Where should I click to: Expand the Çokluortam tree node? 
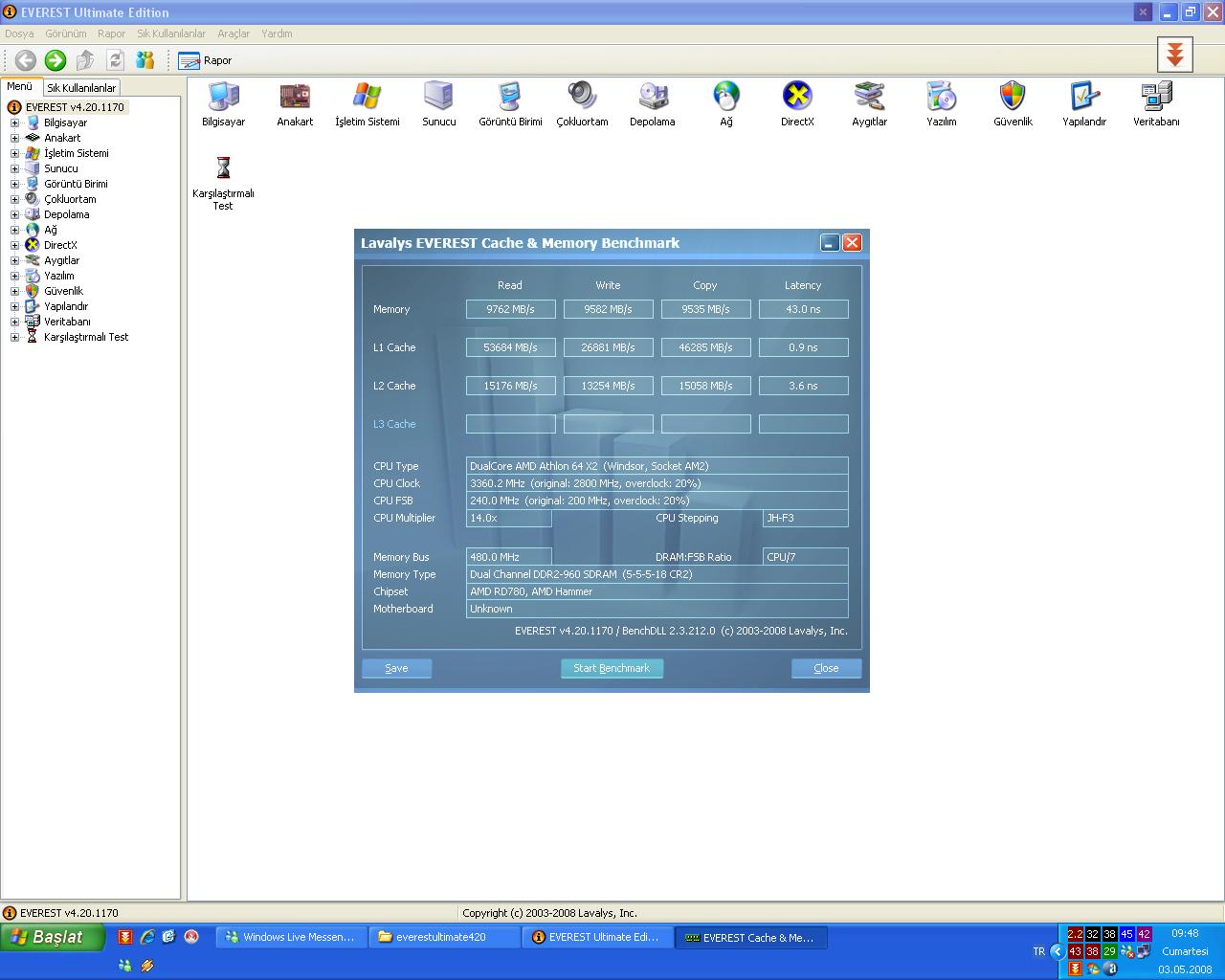click(x=14, y=199)
